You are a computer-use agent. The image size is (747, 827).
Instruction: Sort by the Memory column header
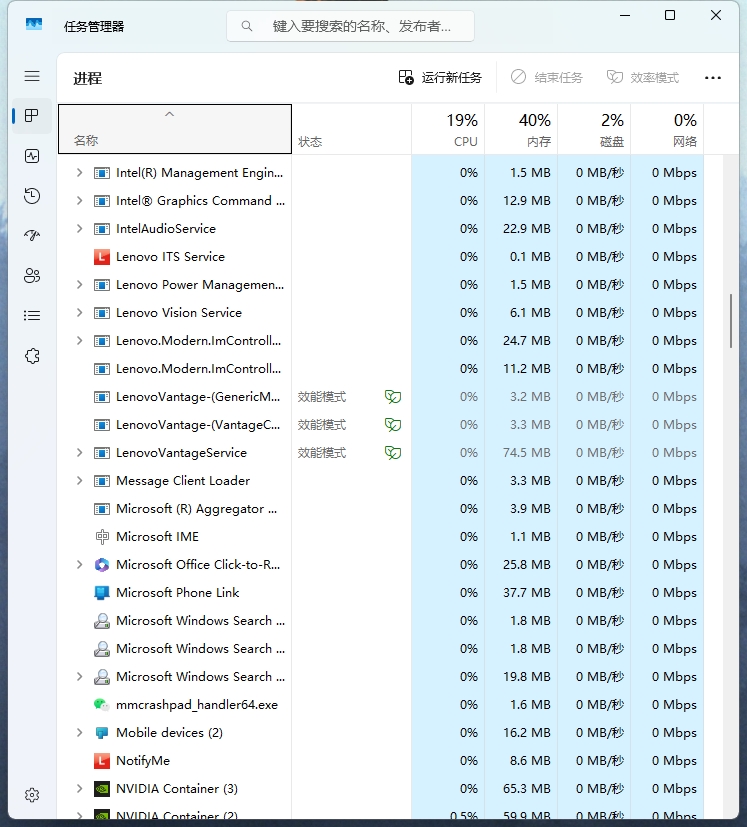(521, 129)
